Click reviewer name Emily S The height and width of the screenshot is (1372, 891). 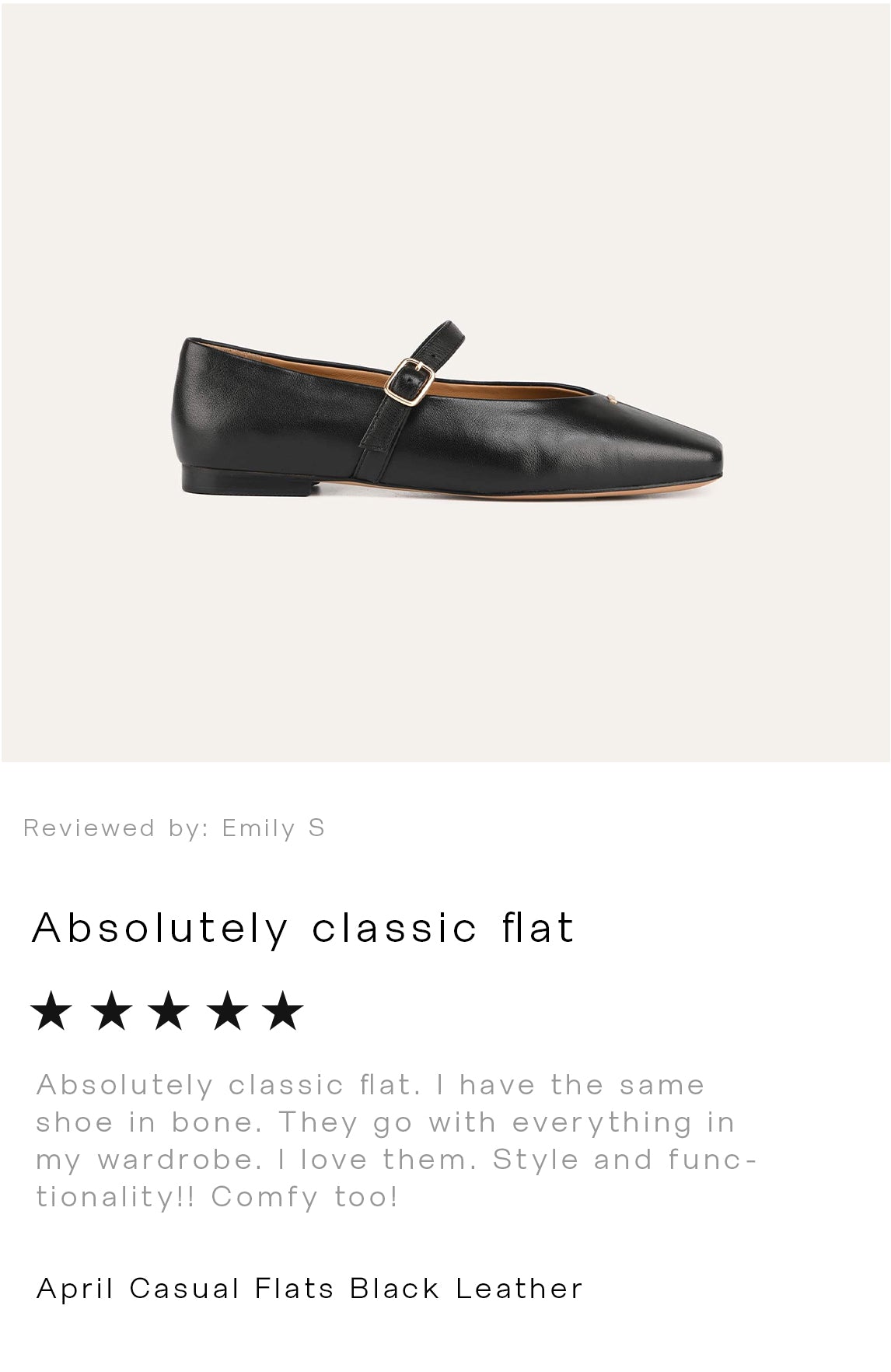point(274,828)
